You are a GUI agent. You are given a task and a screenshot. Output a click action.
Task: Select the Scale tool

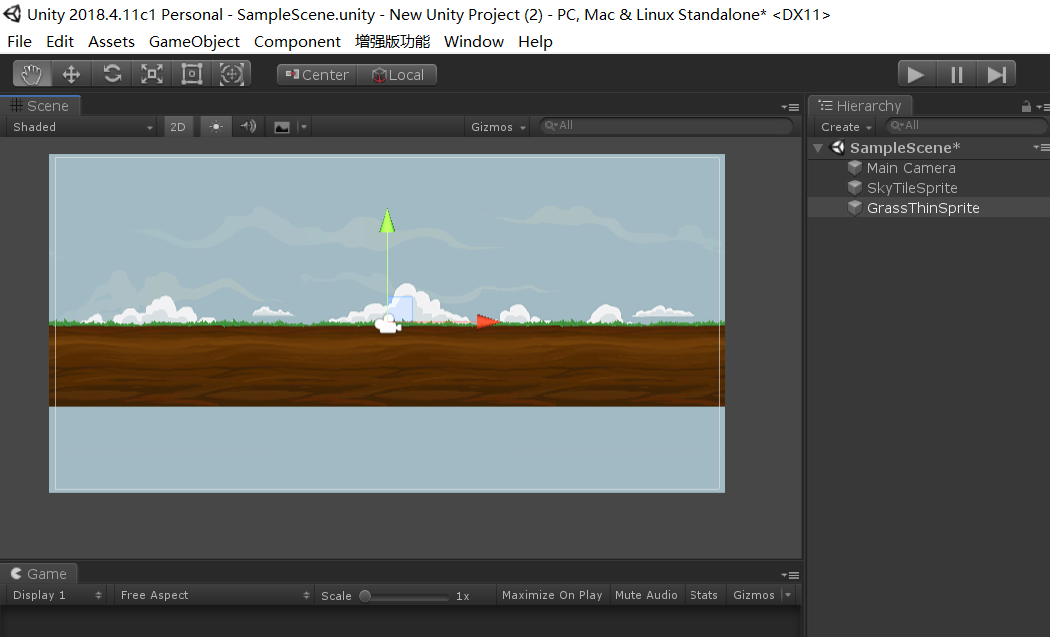pos(151,73)
